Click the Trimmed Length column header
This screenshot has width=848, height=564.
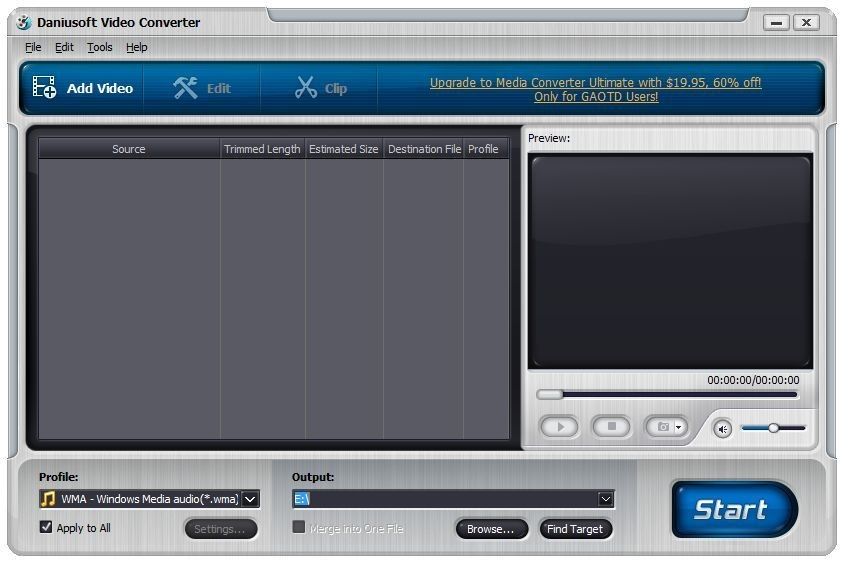click(262, 149)
